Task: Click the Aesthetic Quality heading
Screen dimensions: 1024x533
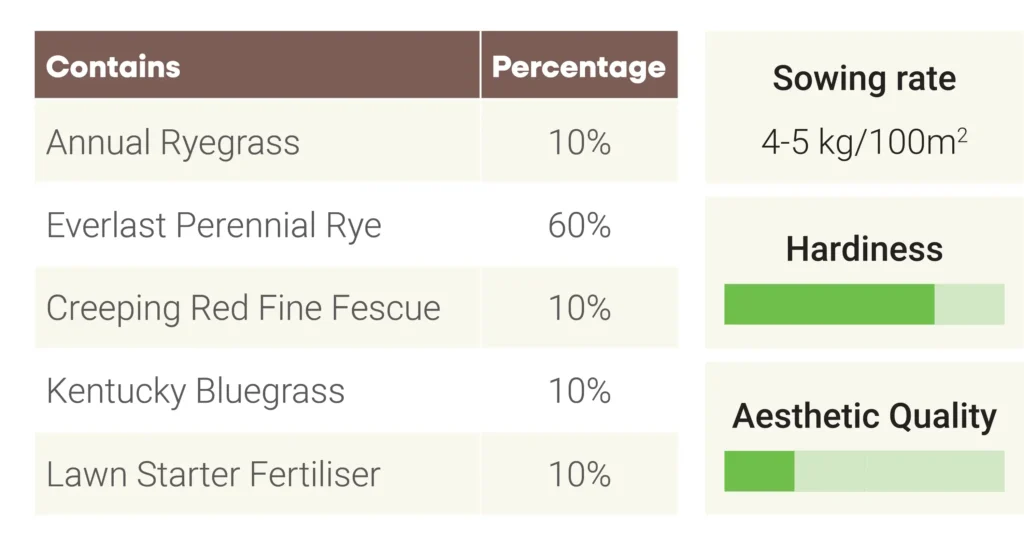Action: click(864, 416)
